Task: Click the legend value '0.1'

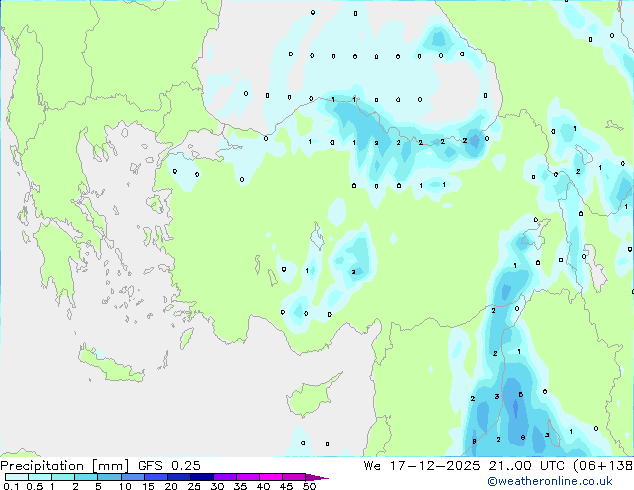Action: point(11,486)
